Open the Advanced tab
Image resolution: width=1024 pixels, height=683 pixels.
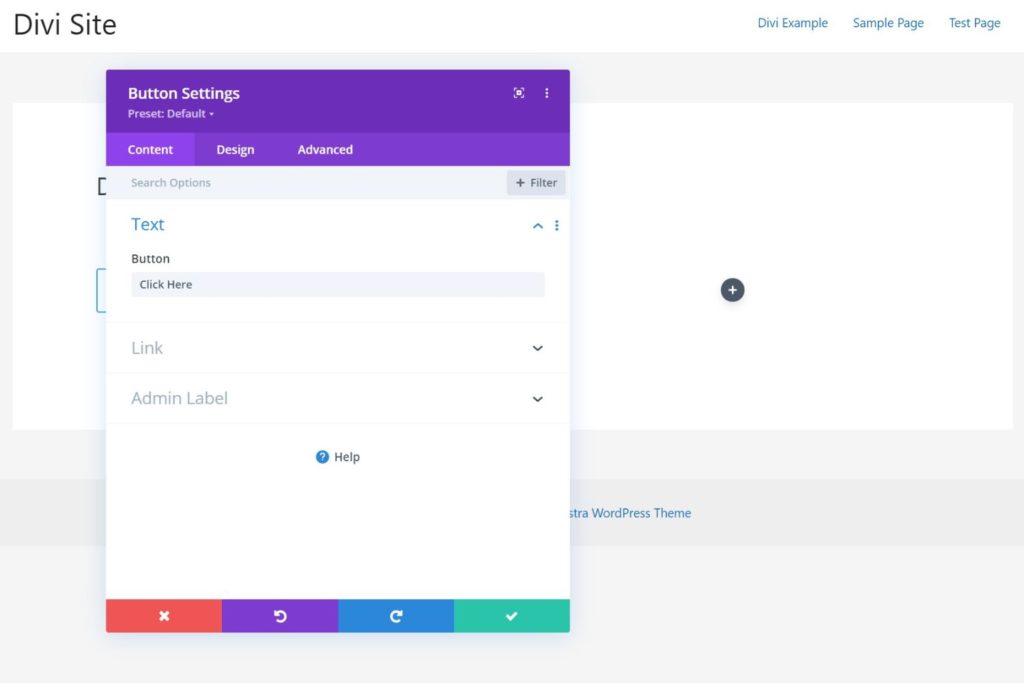324,149
